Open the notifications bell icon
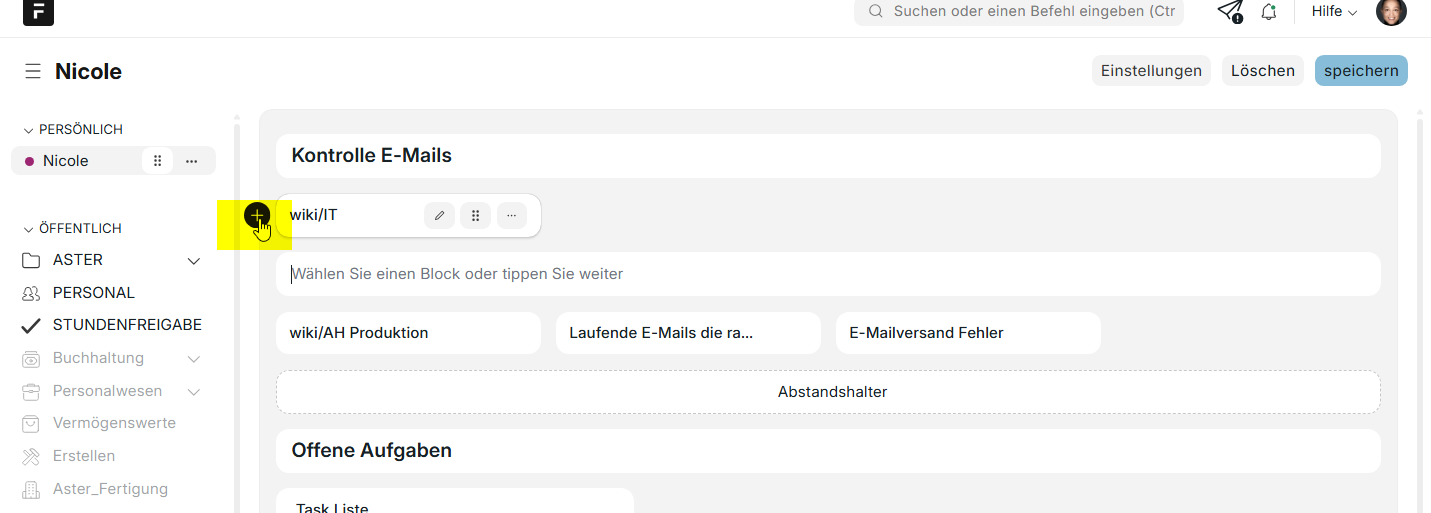 (x=1268, y=12)
